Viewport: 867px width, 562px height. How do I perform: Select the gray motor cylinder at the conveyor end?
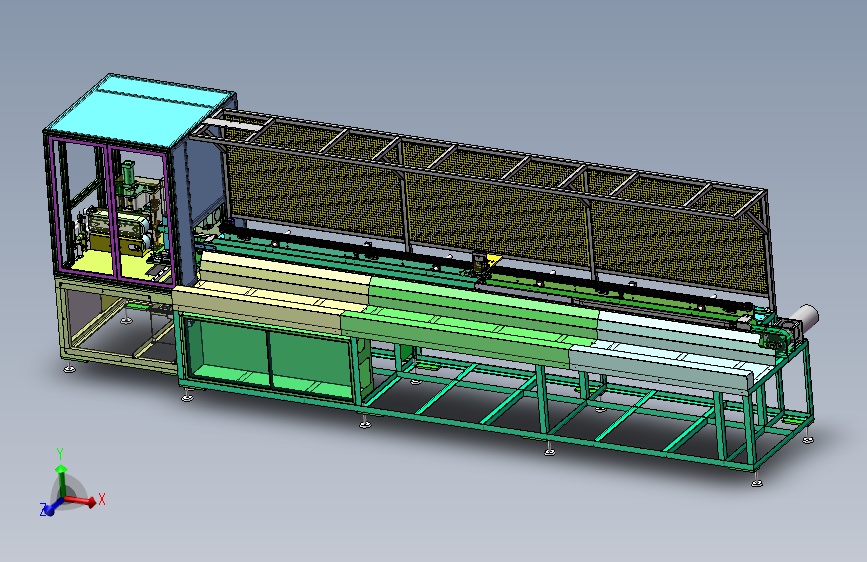point(804,319)
